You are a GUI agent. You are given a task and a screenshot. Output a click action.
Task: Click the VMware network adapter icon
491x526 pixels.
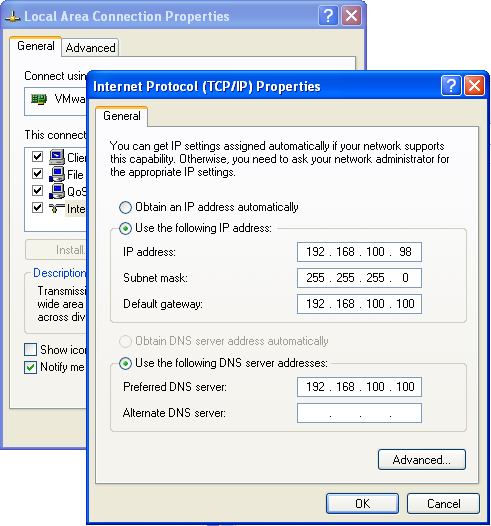[39, 99]
